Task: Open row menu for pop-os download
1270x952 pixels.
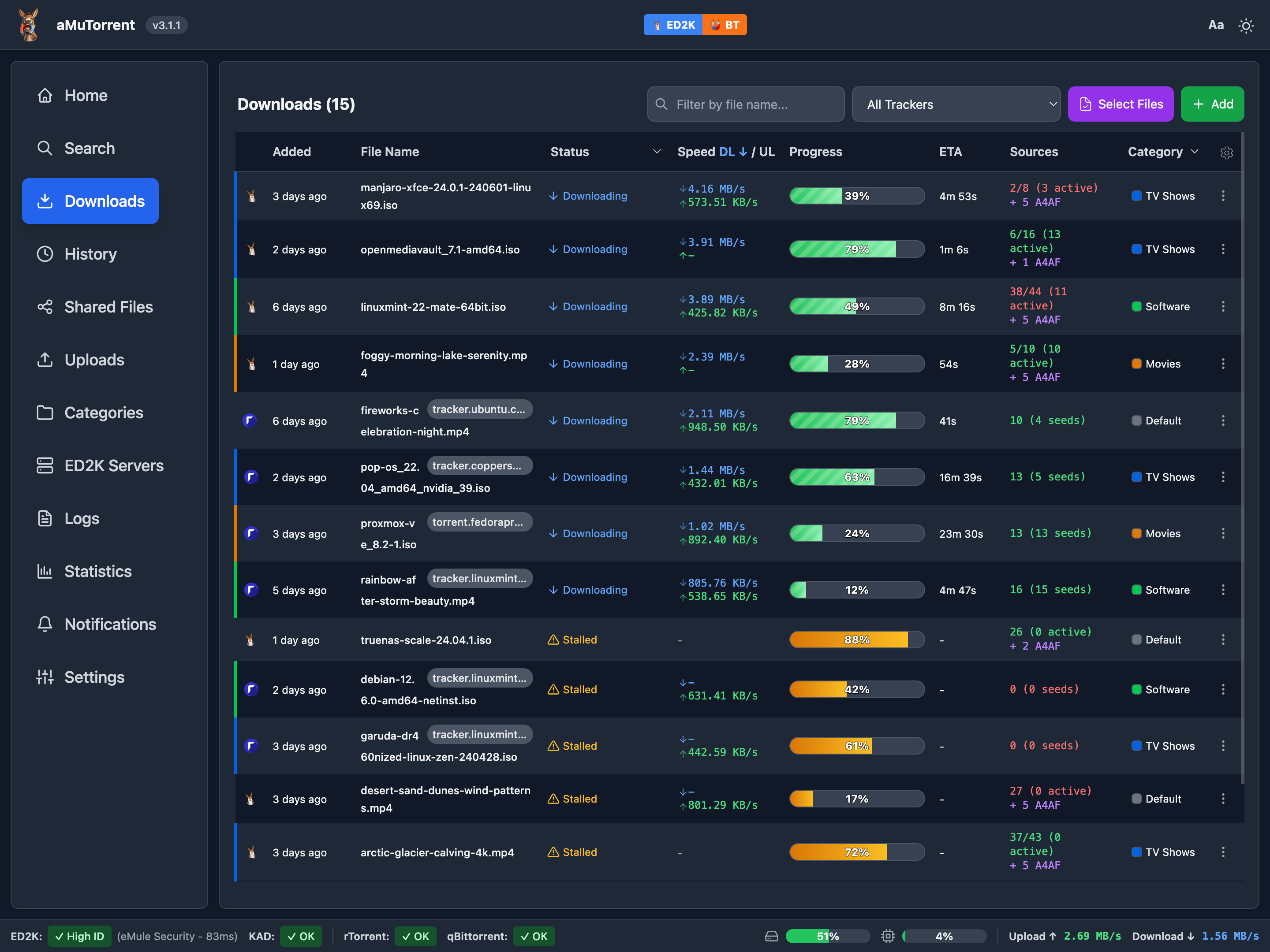Action: coord(1223,477)
